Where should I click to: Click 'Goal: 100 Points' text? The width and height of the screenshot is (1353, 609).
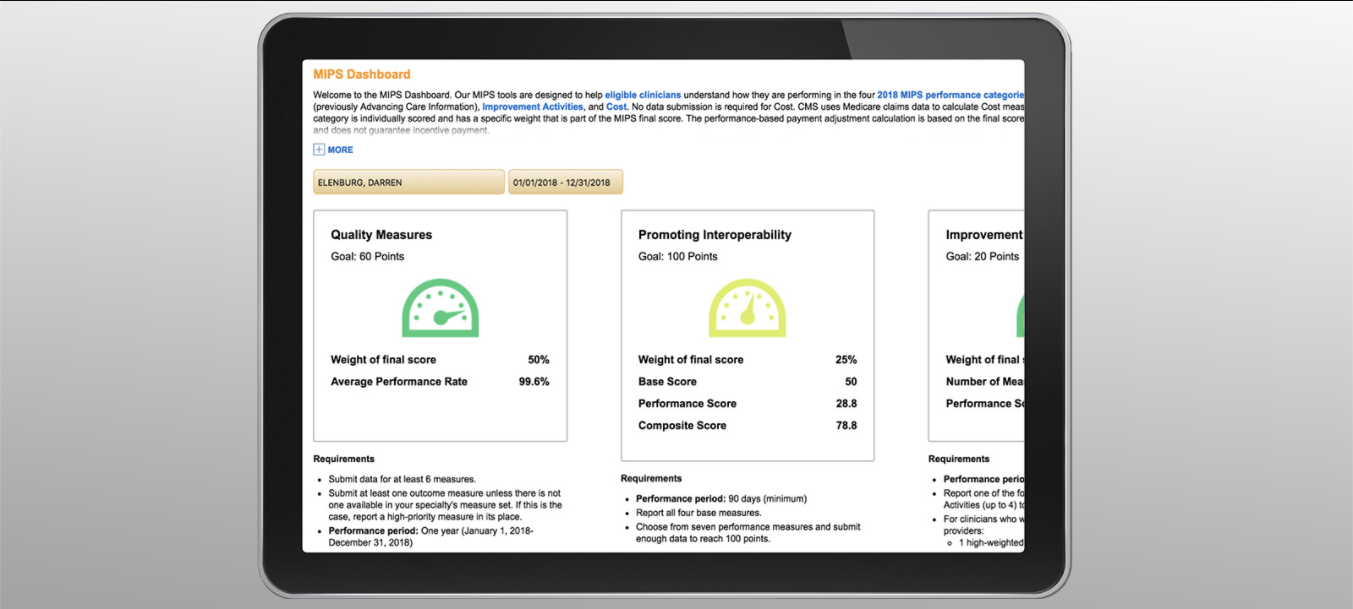click(x=678, y=257)
